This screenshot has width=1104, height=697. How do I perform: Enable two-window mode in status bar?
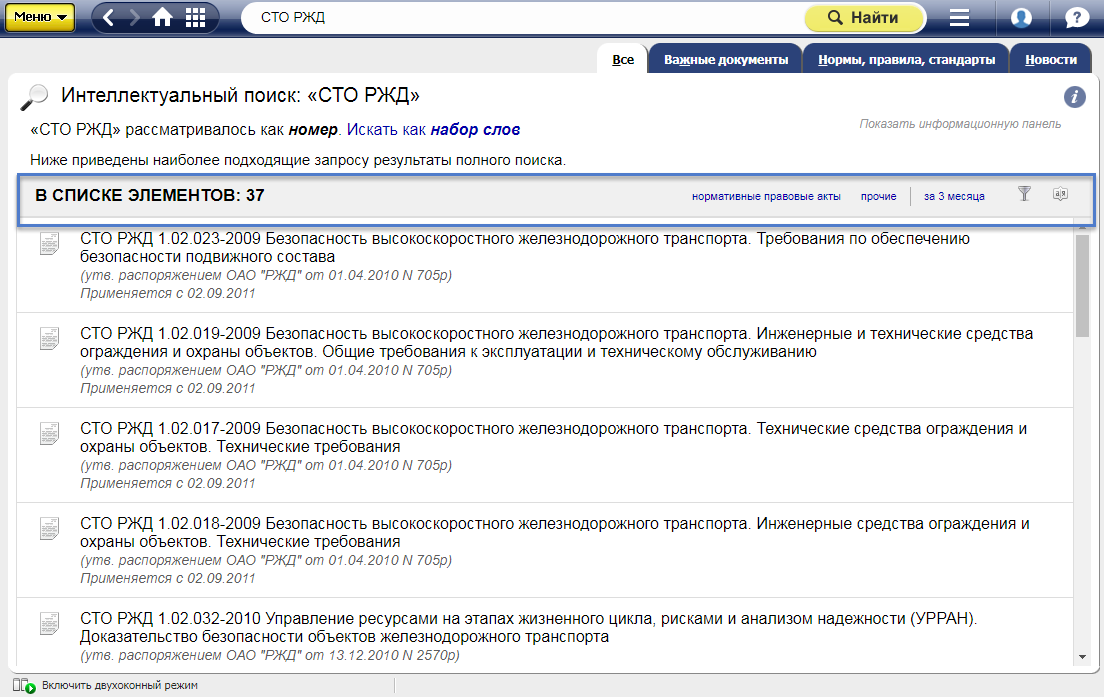click(119, 685)
